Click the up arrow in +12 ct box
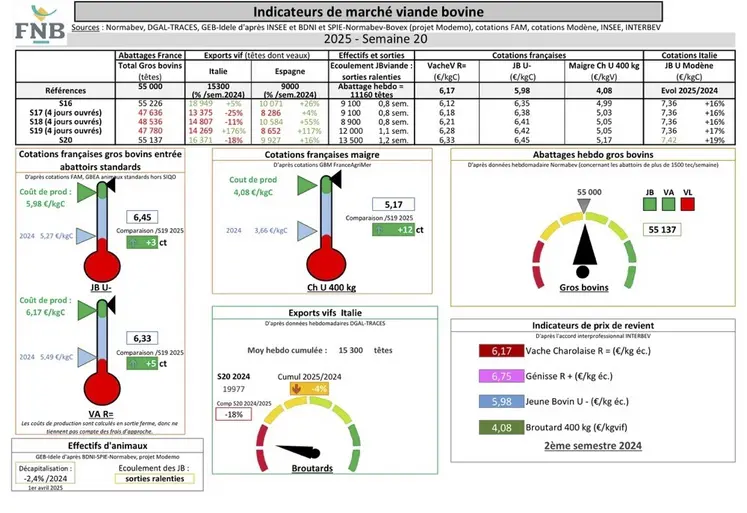The width and height of the screenshot is (747, 513). [379, 230]
